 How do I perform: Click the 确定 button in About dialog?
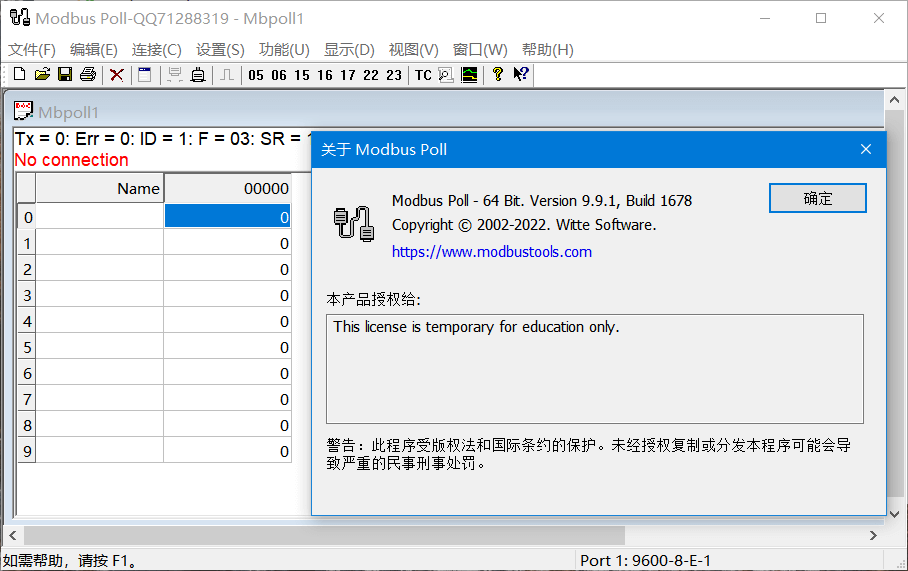818,199
